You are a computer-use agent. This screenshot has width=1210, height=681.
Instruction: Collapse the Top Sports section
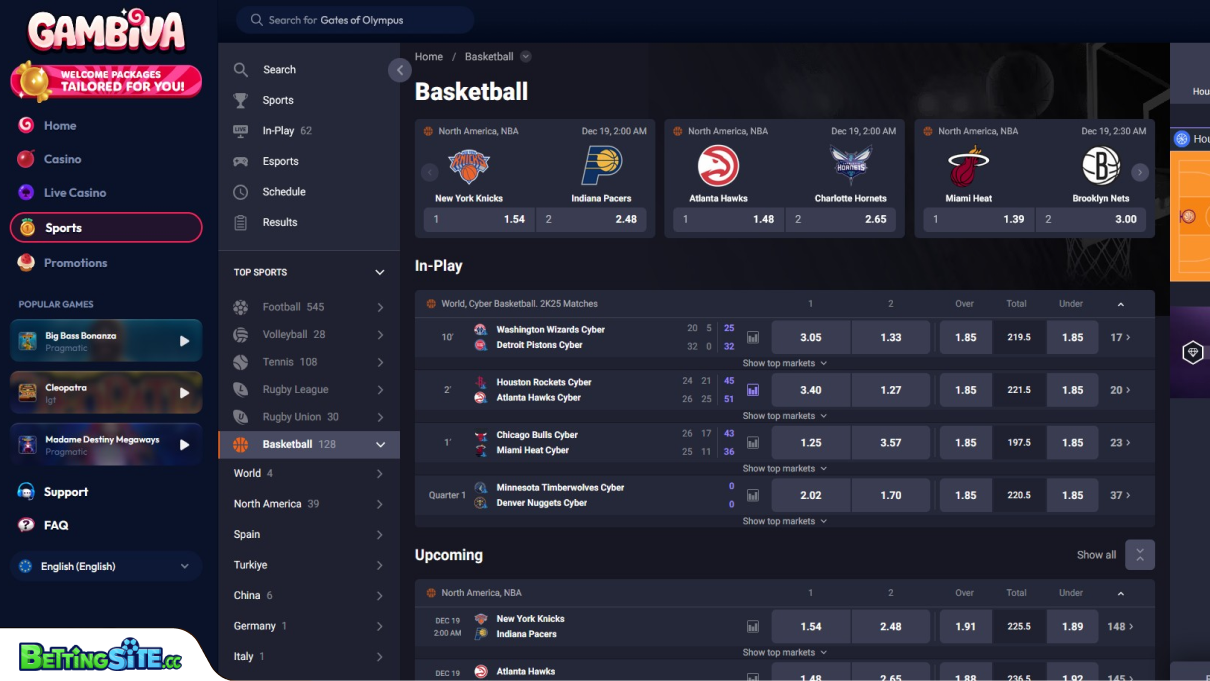379,272
